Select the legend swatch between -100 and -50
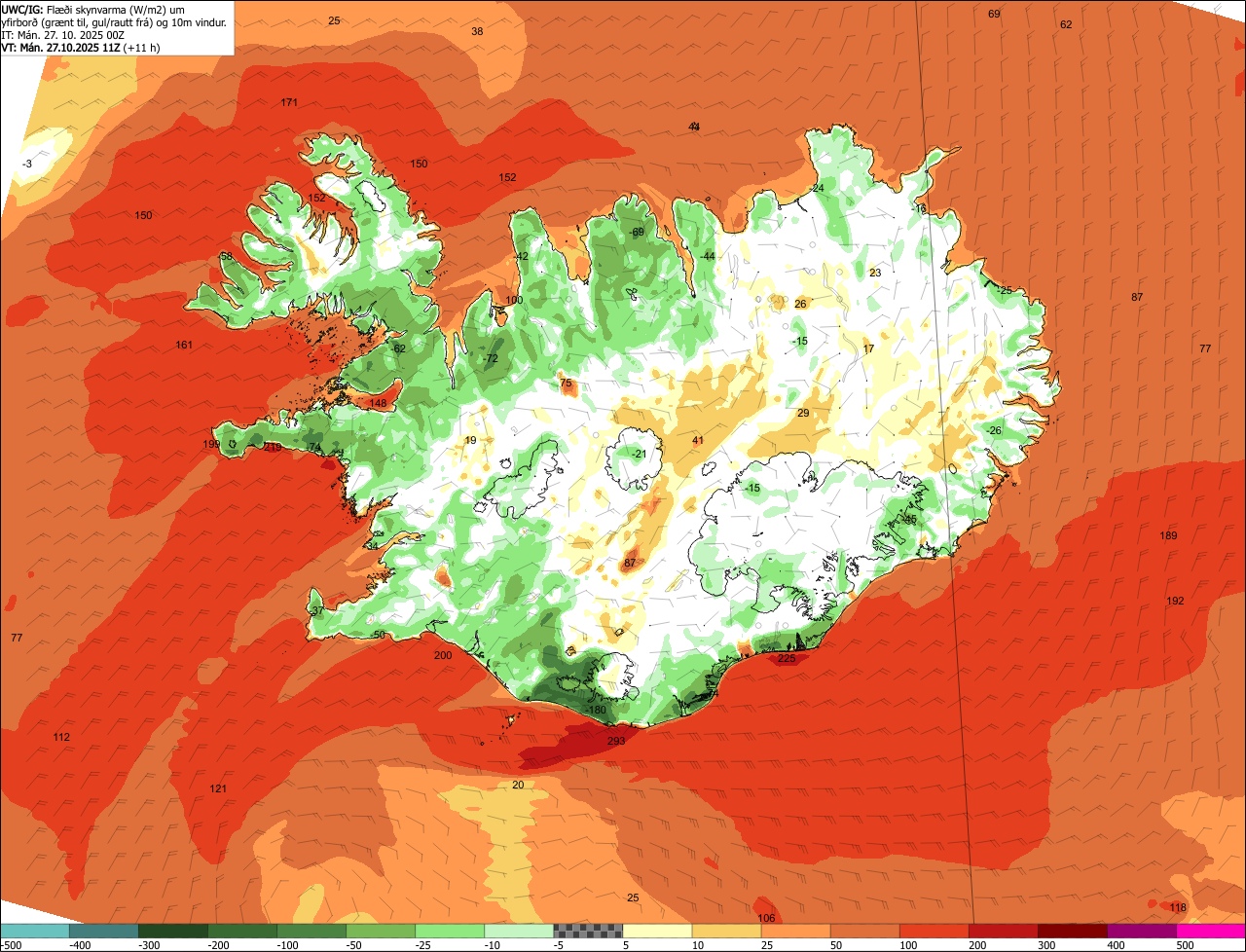The image size is (1246, 952). tap(311, 932)
